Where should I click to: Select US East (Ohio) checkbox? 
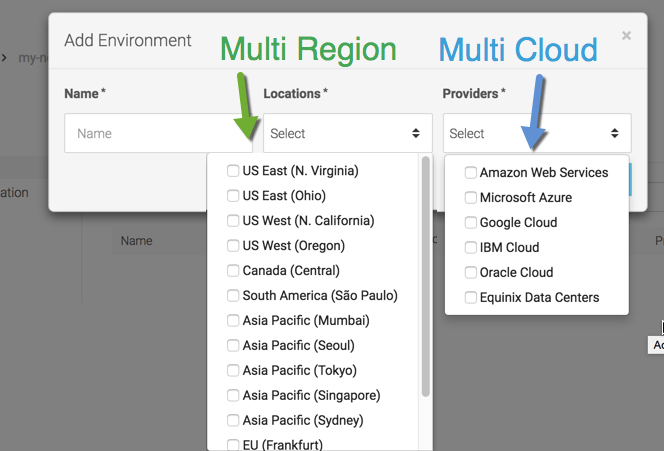(x=233, y=196)
